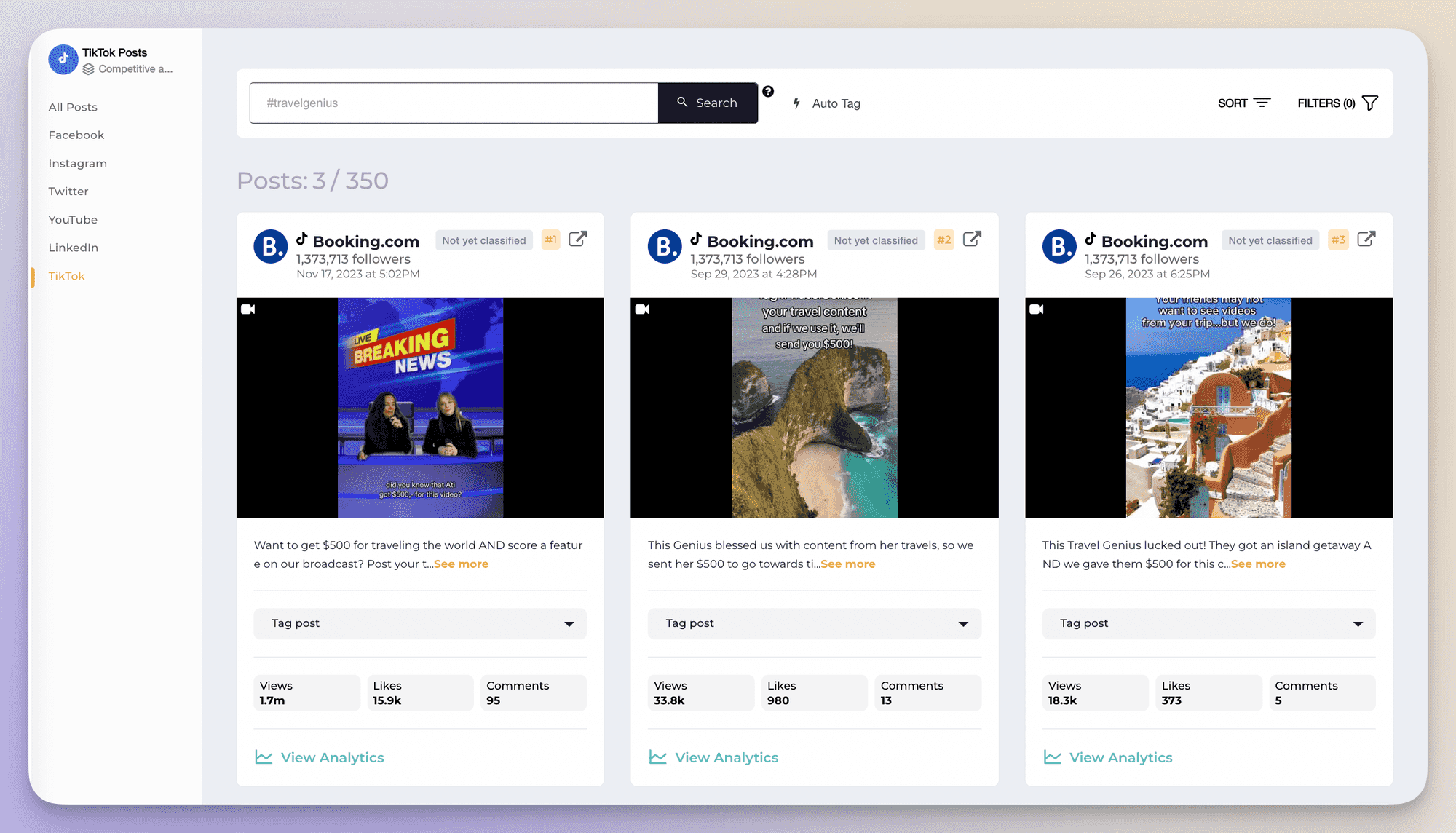Switch to Instagram posts
This screenshot has height=833, width=1456.
(78, 163)
